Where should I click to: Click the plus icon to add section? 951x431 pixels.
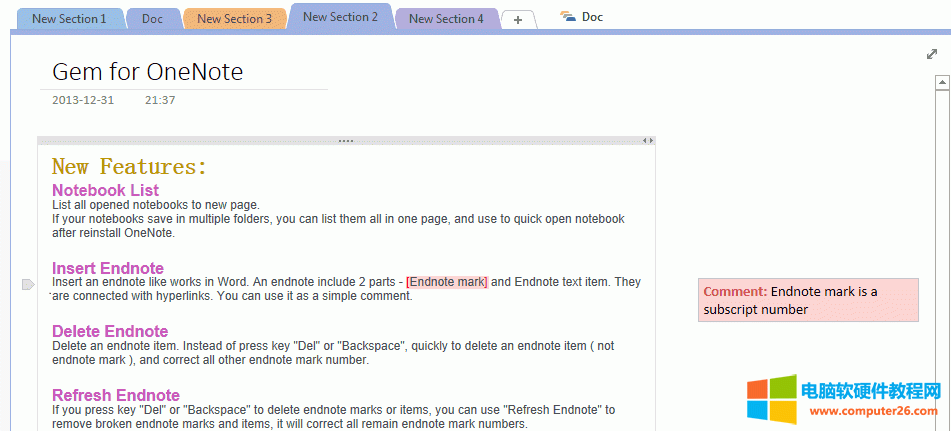point(517,20)
